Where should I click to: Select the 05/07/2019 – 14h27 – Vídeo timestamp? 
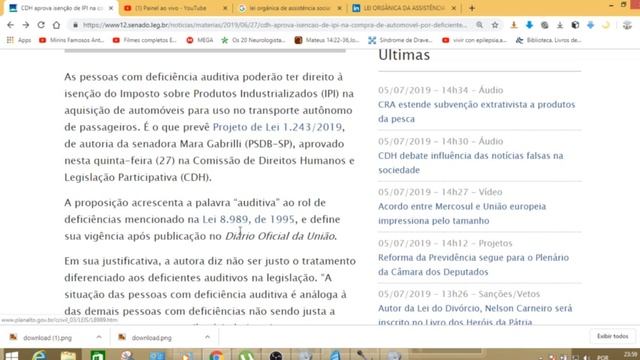[x=440, y=192]
